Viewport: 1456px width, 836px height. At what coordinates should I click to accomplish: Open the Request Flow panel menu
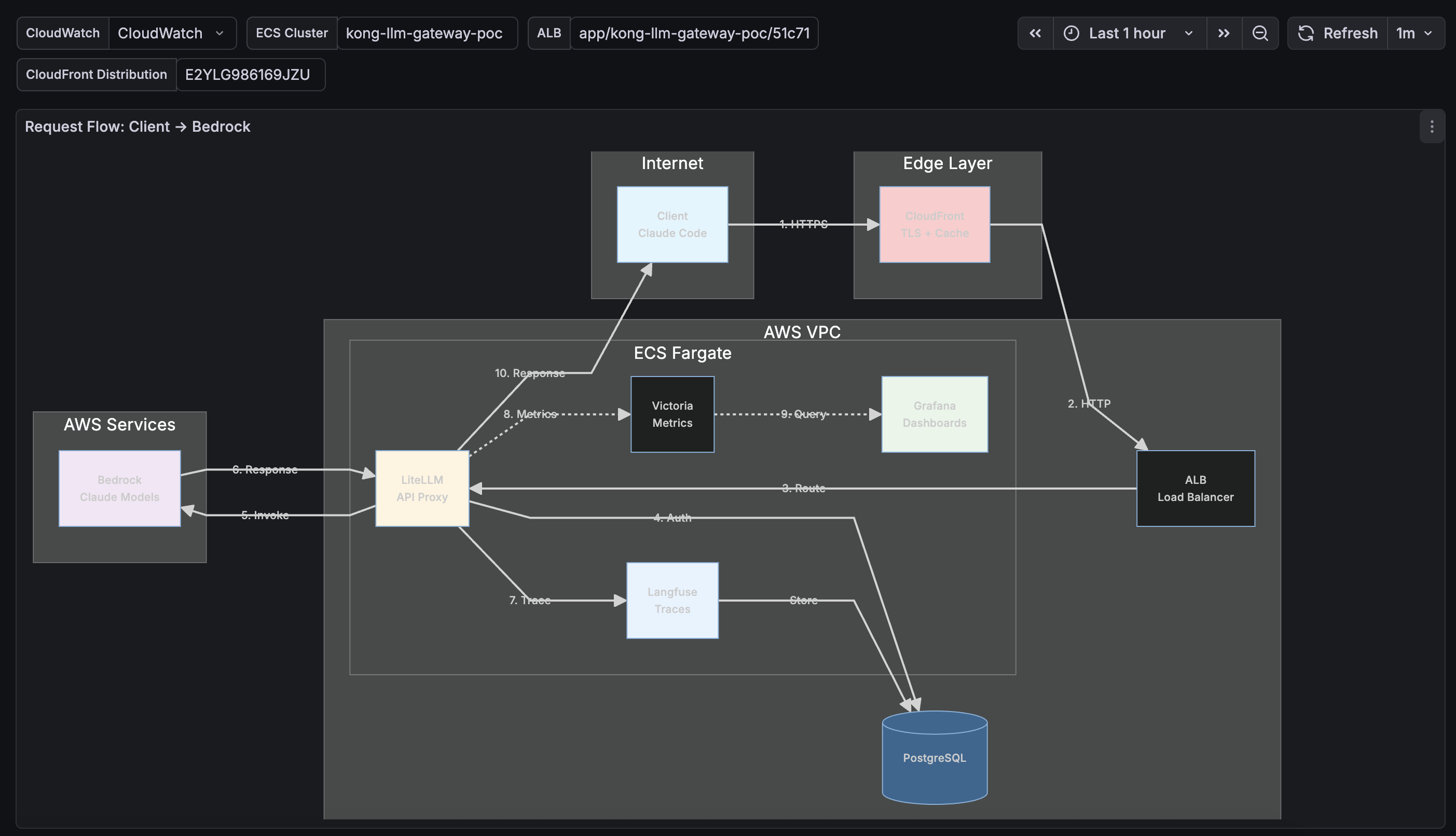(1432, 127)
